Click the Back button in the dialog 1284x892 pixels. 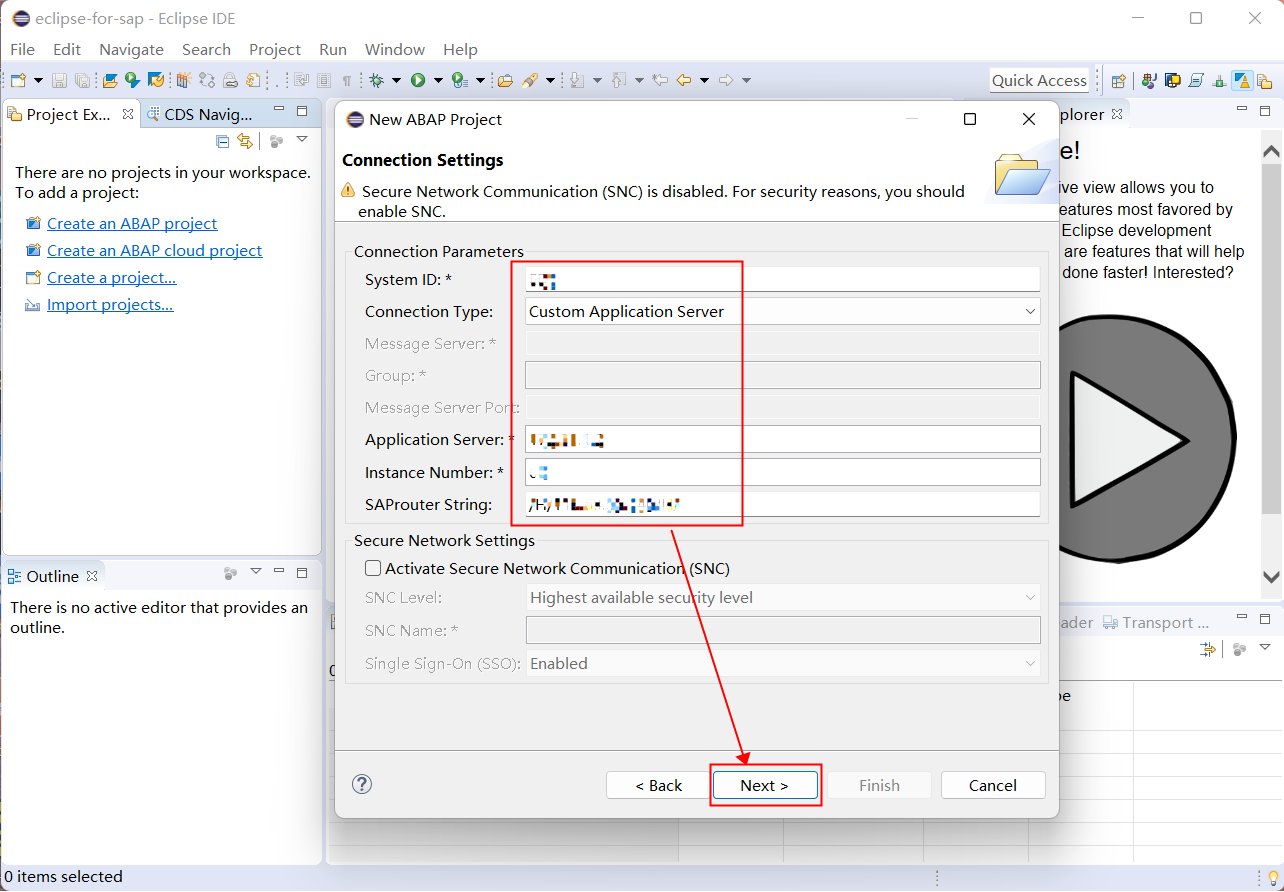point(659,785)
